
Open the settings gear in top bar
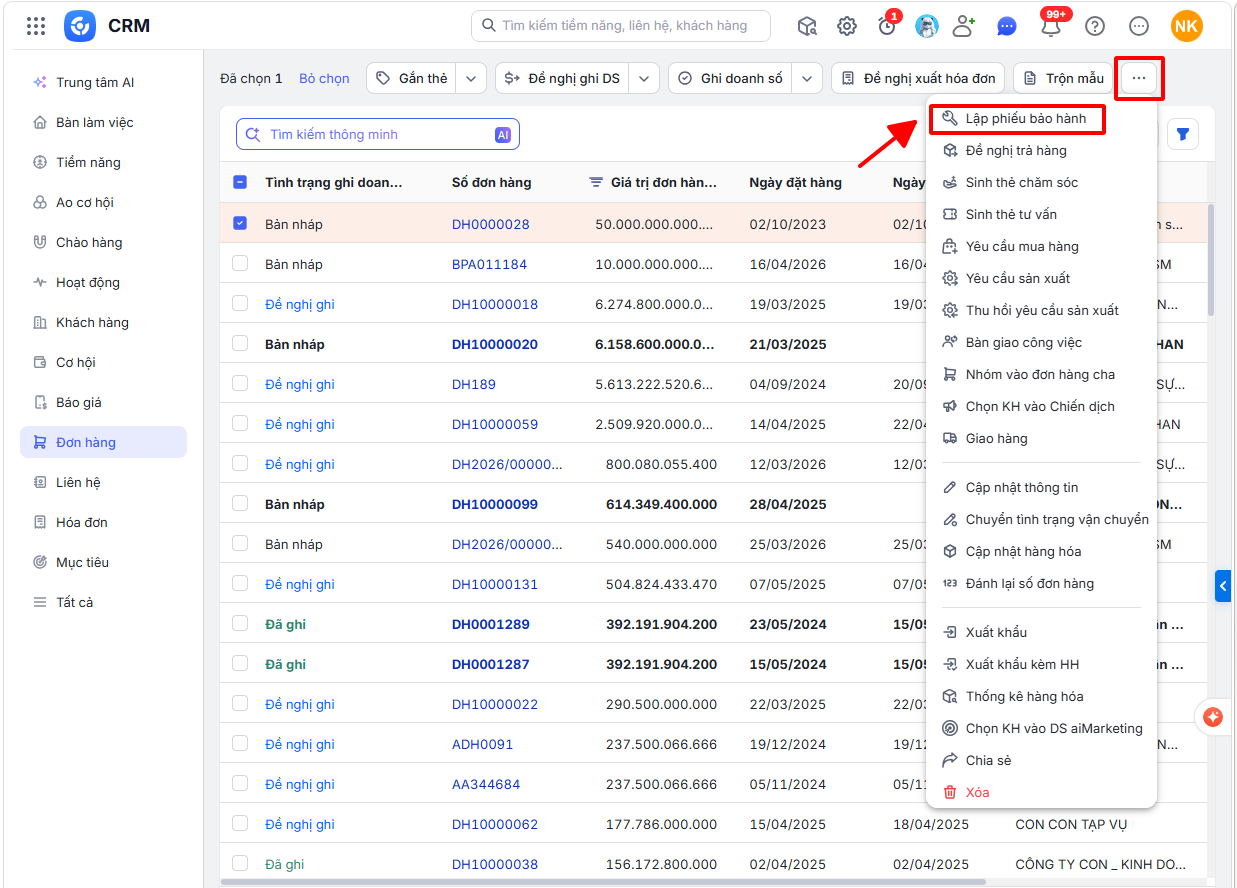click(847, 26)
